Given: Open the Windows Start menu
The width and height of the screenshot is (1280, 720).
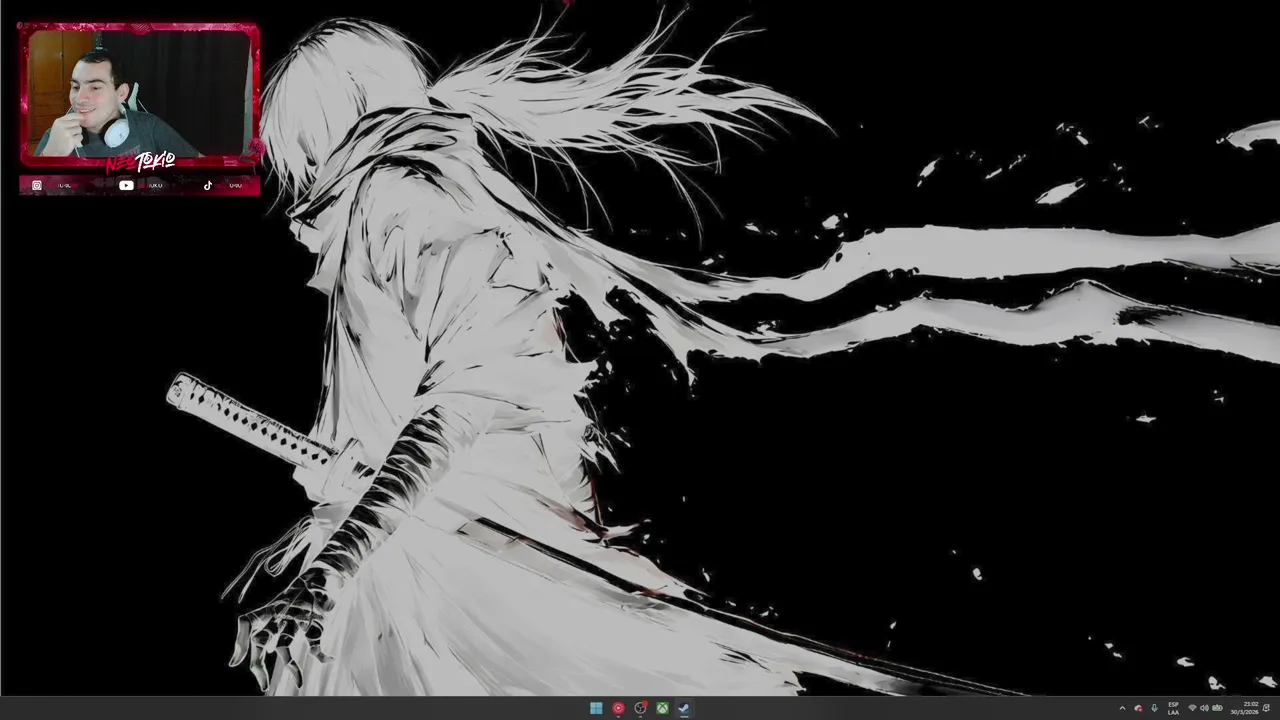Looking at the screenshot, I should tap(596, 708).
